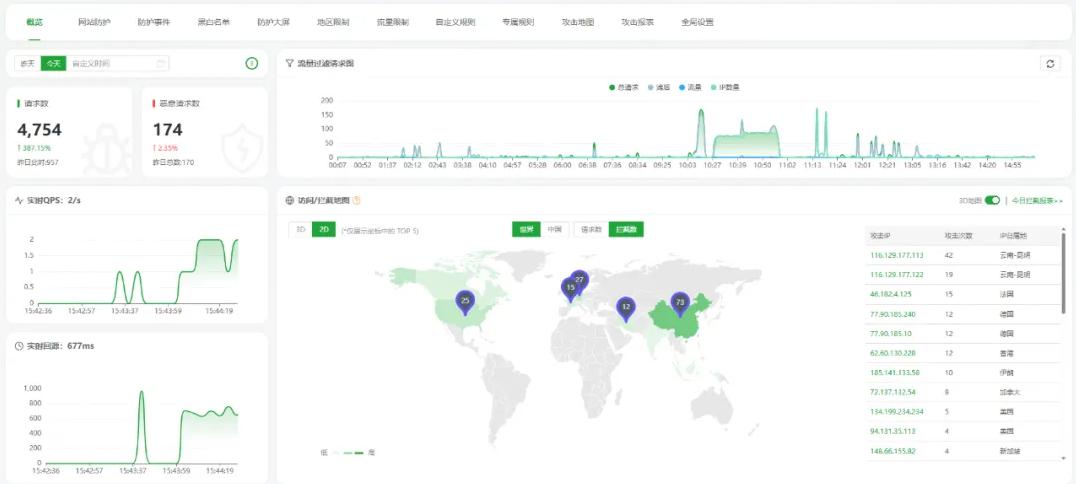This screenshot has height=484, width=1076.
Task: Select the 昨天 date filter button
Action: click(x=27, y=64)
